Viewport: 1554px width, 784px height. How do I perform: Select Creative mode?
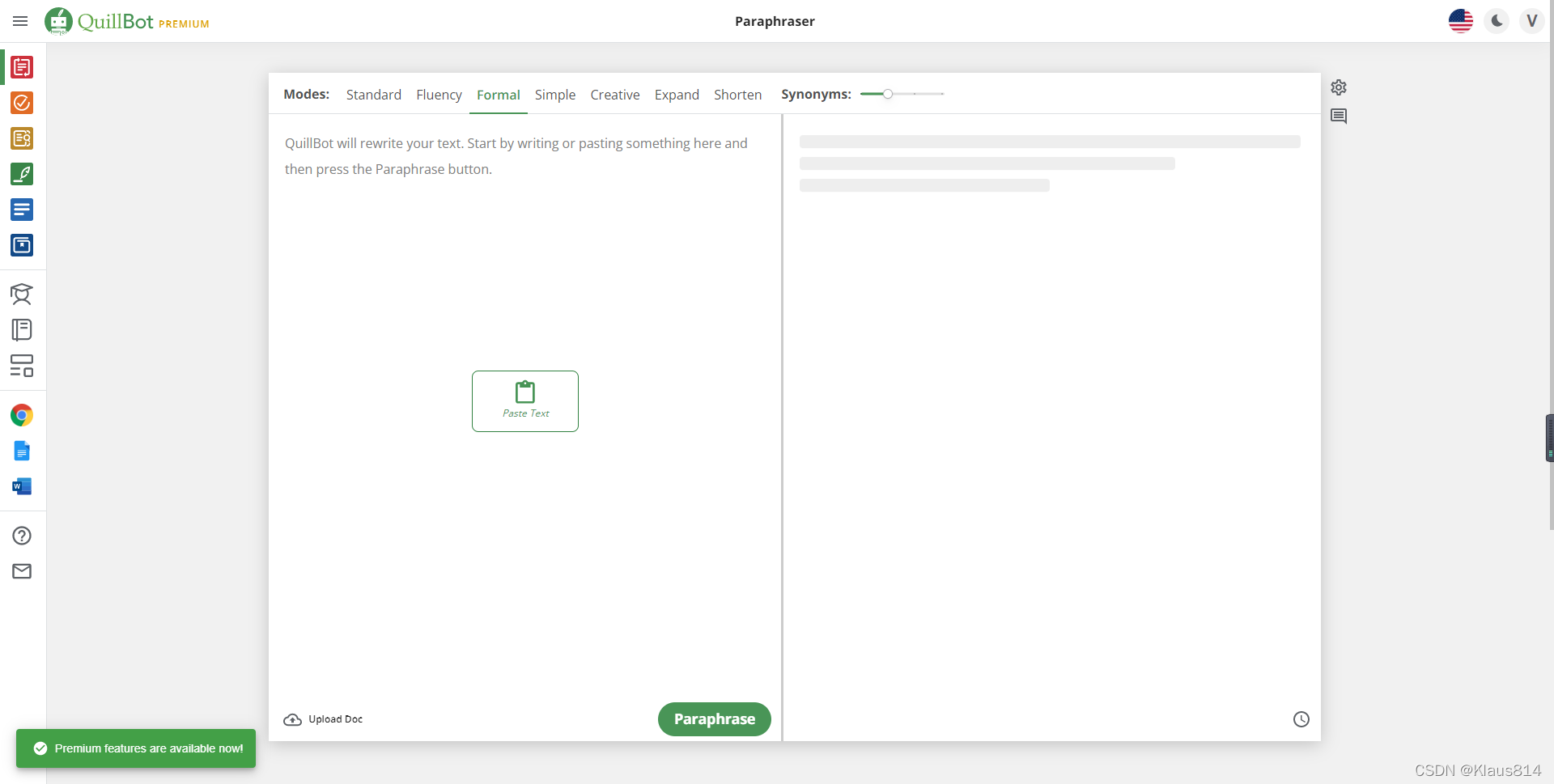pos(615,95)
